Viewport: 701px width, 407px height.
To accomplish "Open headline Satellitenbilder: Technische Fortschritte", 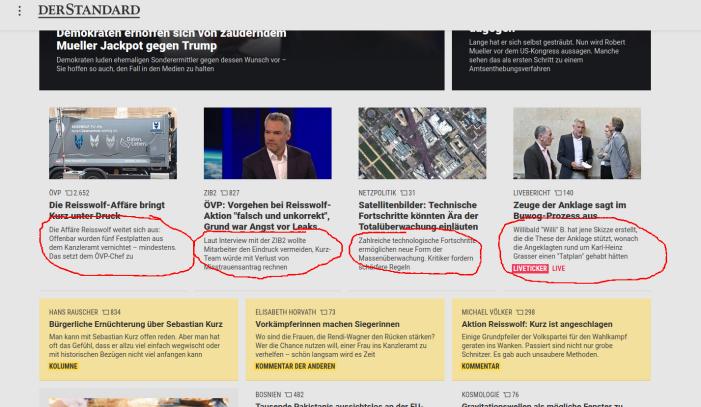I will (x=418, y=216).
